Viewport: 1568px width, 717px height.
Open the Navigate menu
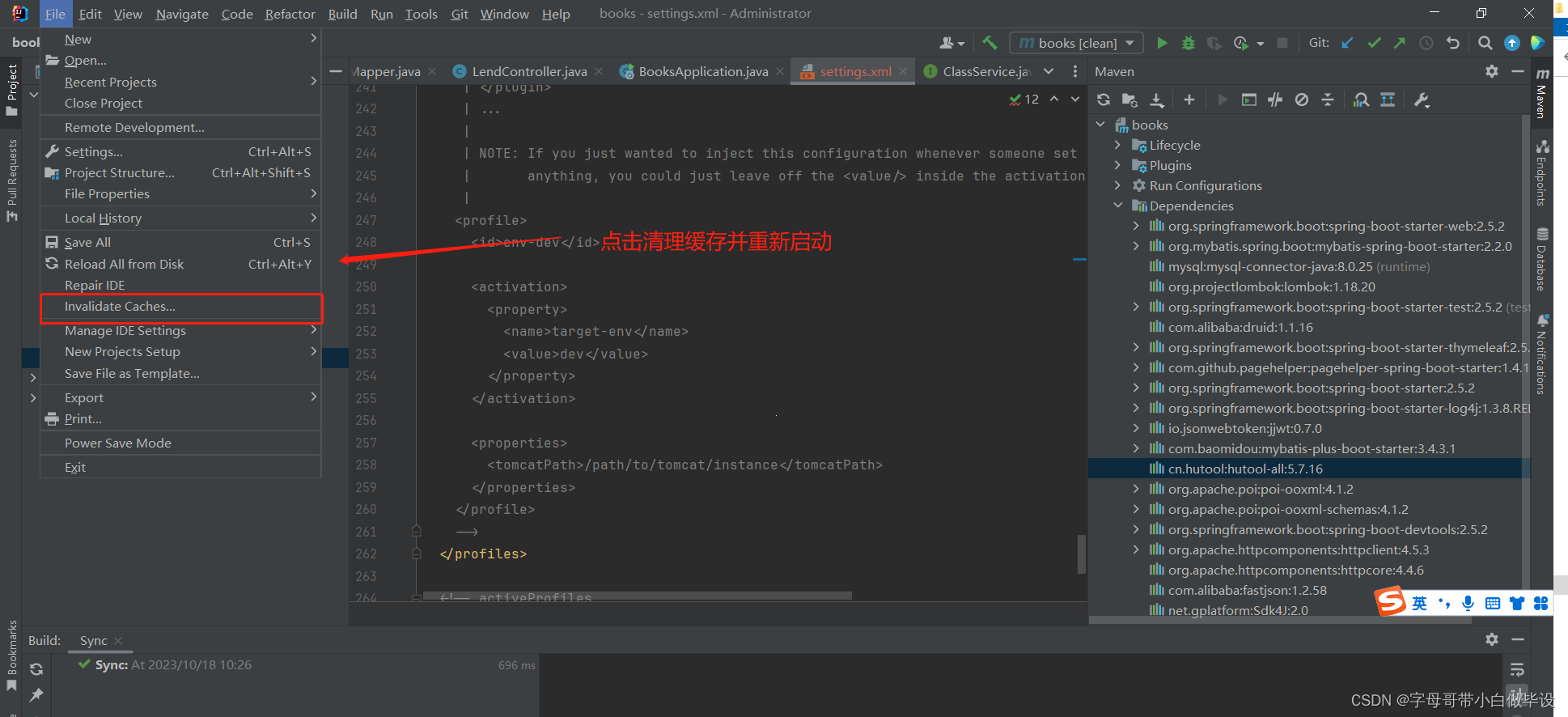(x=182, y=14)
